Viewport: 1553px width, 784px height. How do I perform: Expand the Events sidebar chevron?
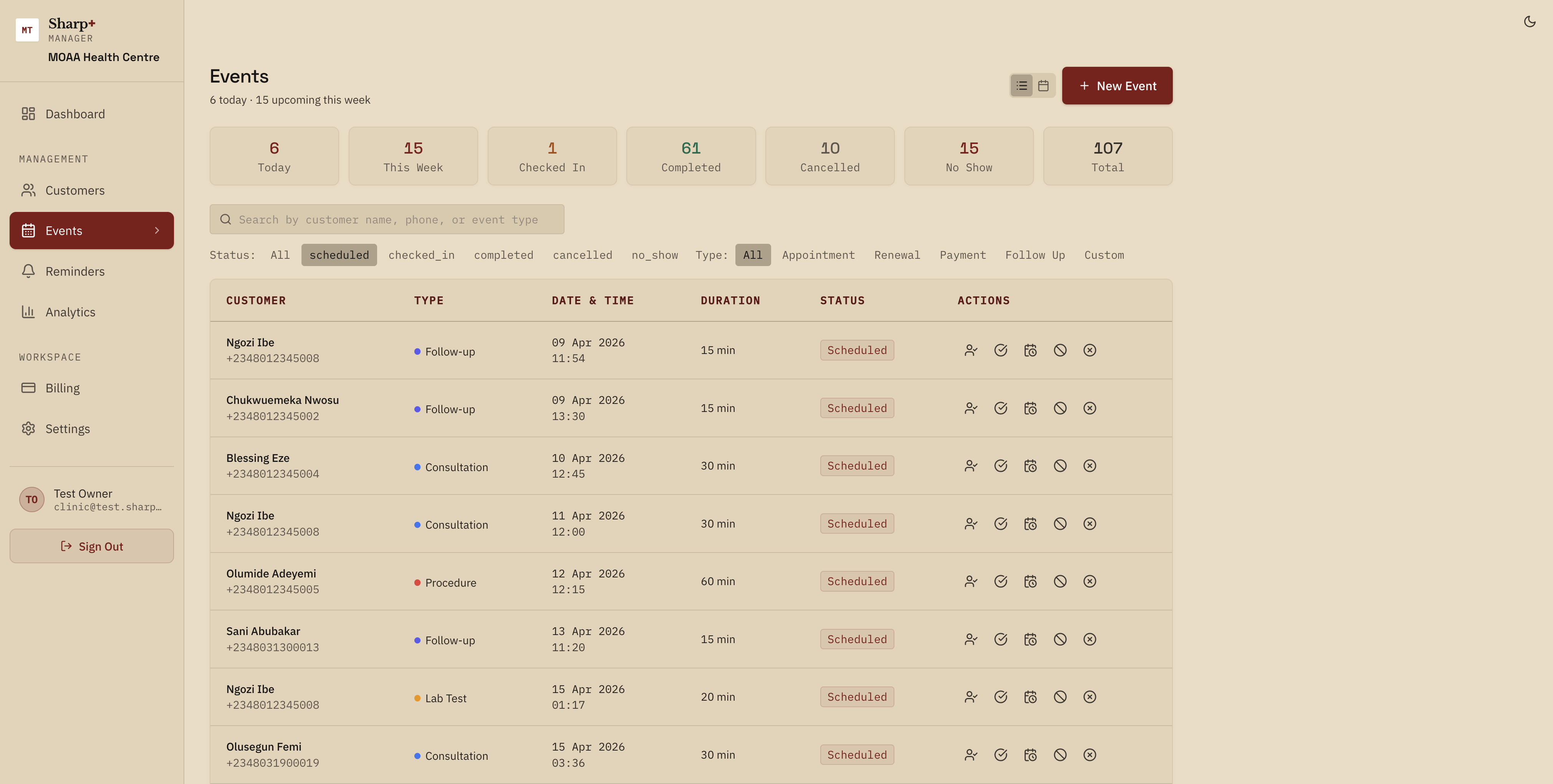157,230
